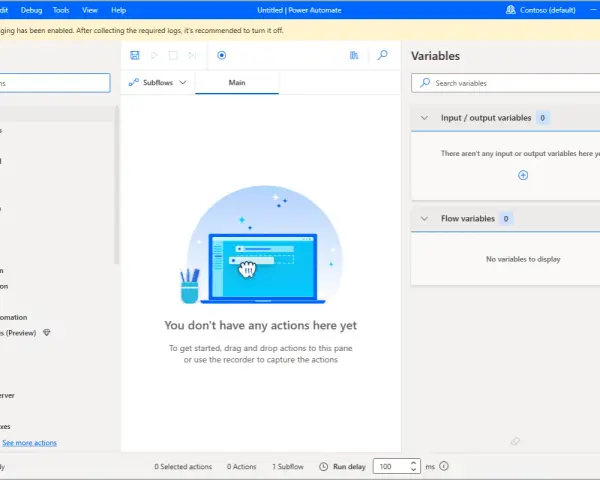Click the Contoso (default) environment
The width and height of the screenshot is (600, 480).
click(x=541, y=10)
